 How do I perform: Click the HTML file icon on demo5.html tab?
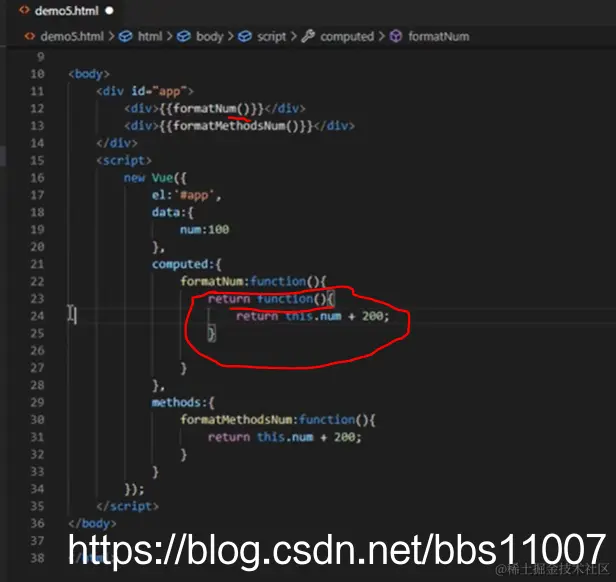(24, 11)
